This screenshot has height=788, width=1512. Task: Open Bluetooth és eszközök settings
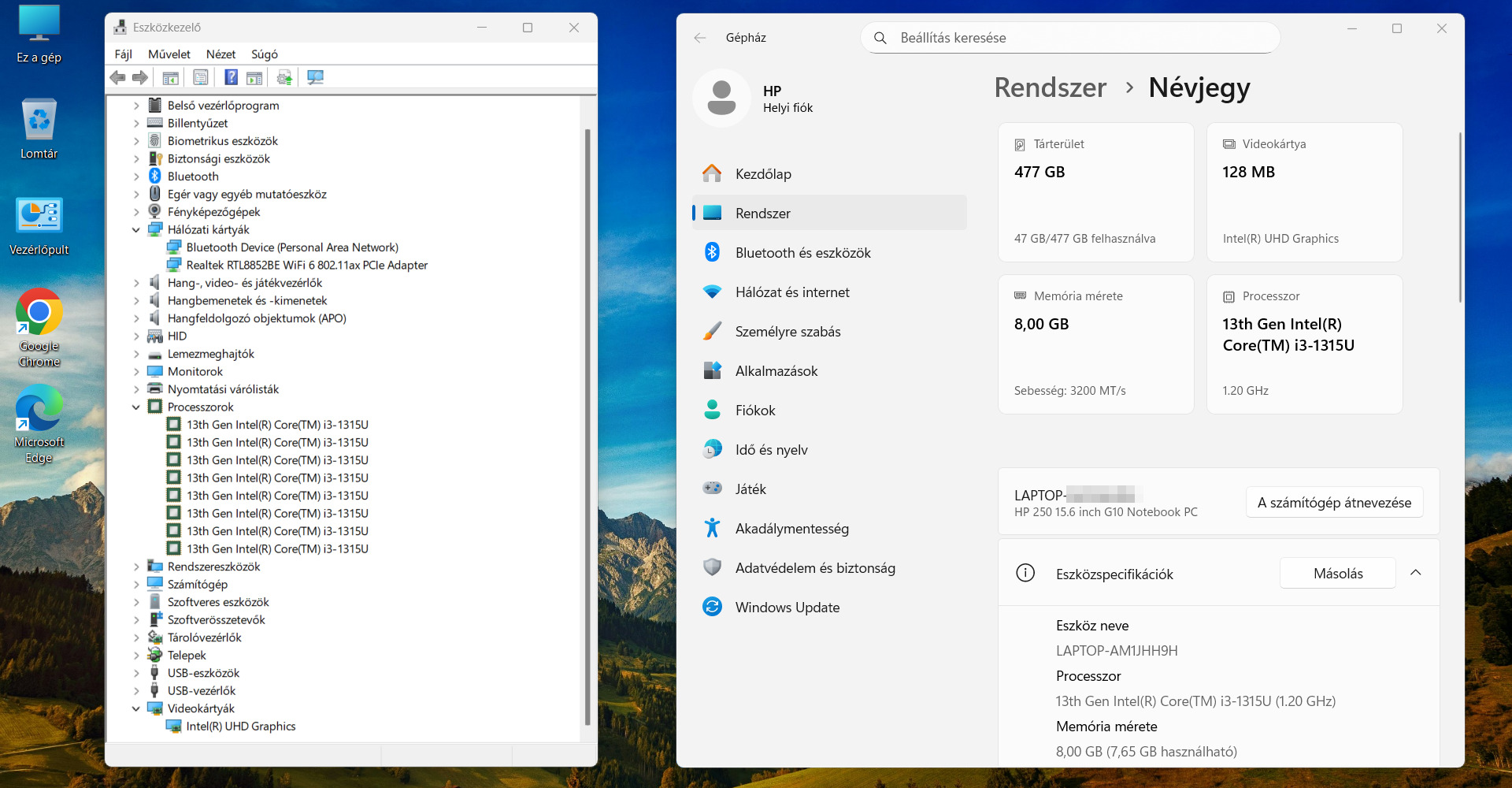[829, 252]
